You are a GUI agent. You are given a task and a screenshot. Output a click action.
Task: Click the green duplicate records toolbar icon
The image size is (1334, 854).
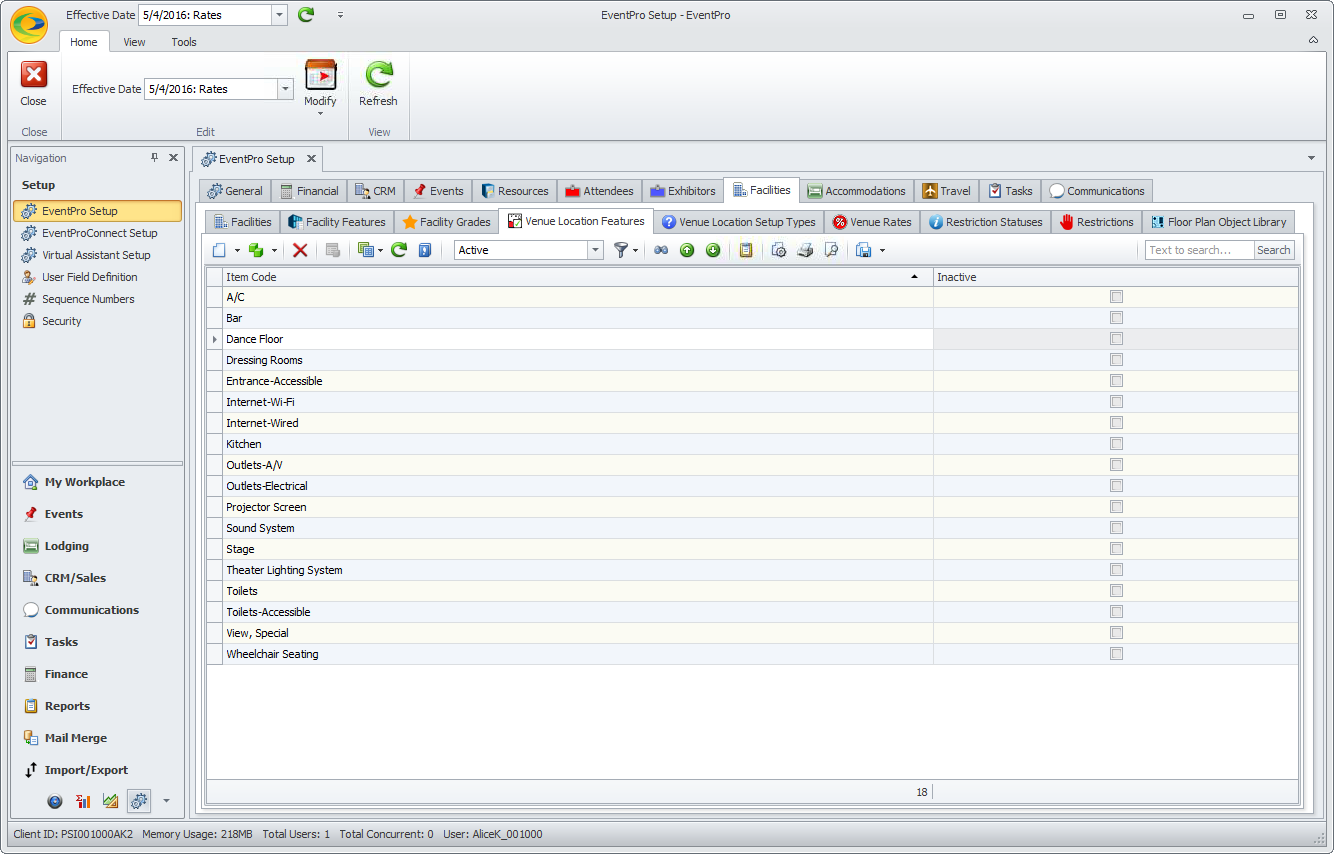(256, 250)
